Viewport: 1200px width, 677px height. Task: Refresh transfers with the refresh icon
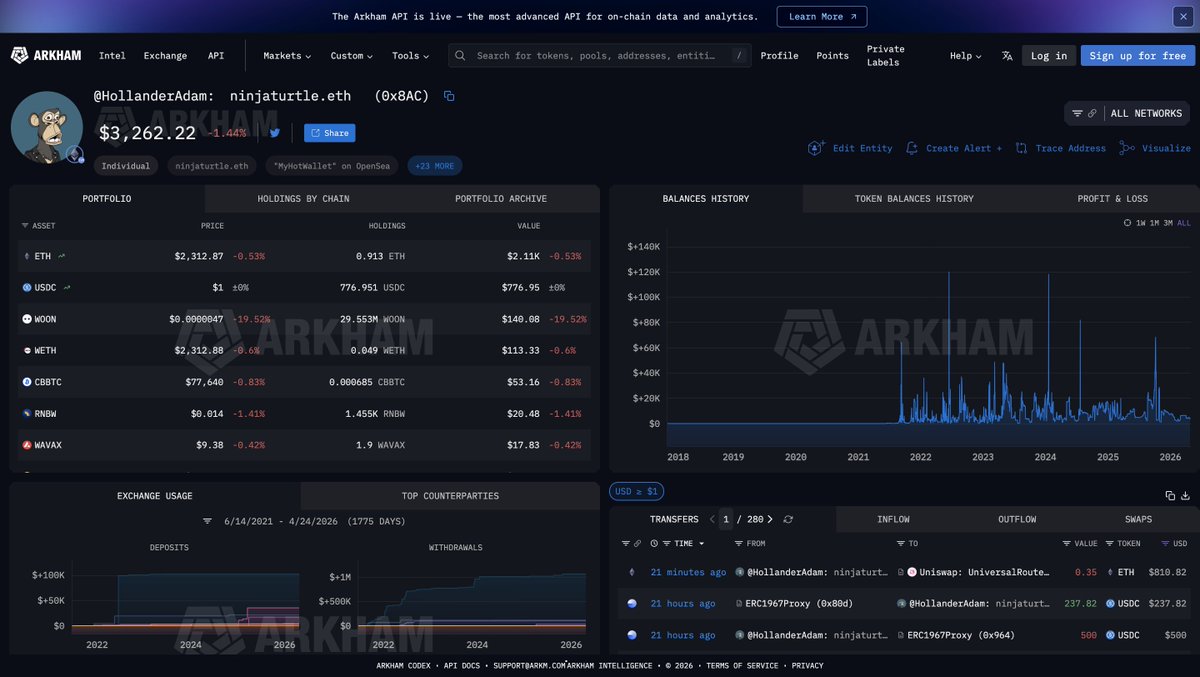click(788, 519)
